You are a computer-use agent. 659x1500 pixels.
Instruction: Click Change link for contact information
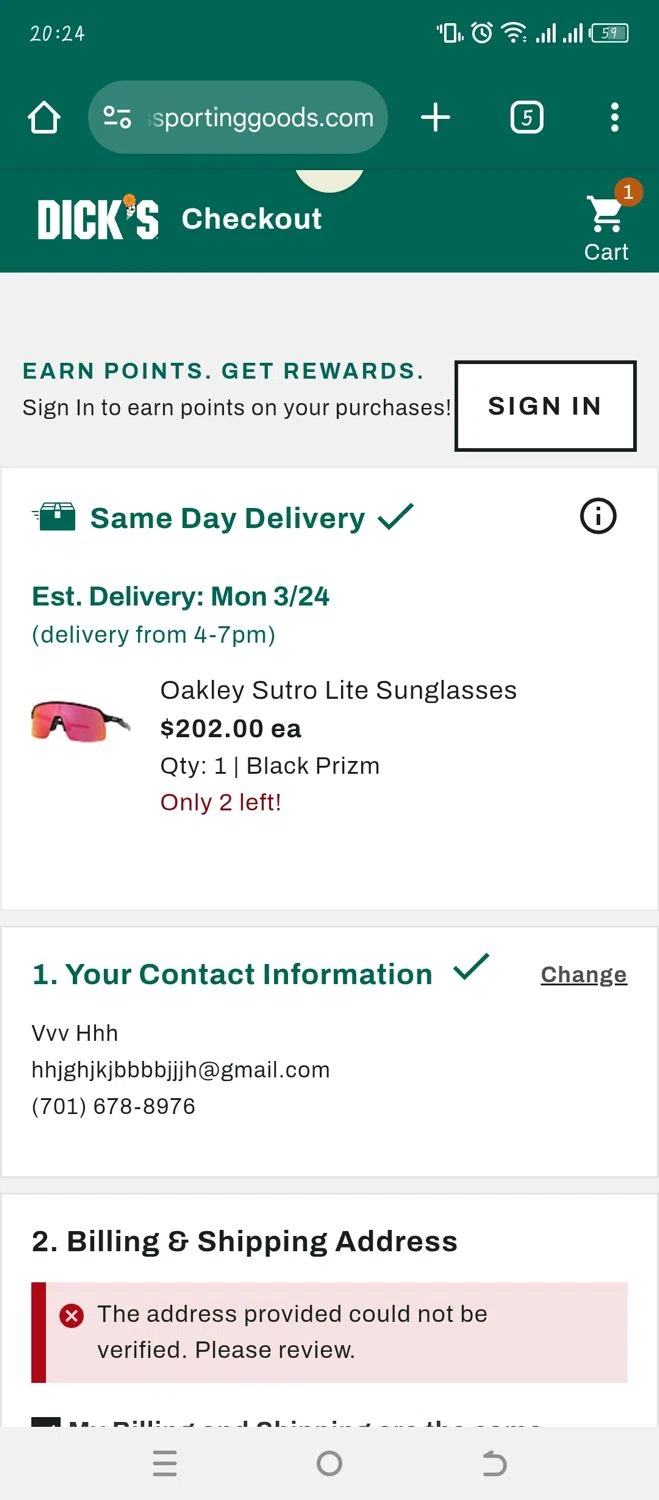click(583, 975)
